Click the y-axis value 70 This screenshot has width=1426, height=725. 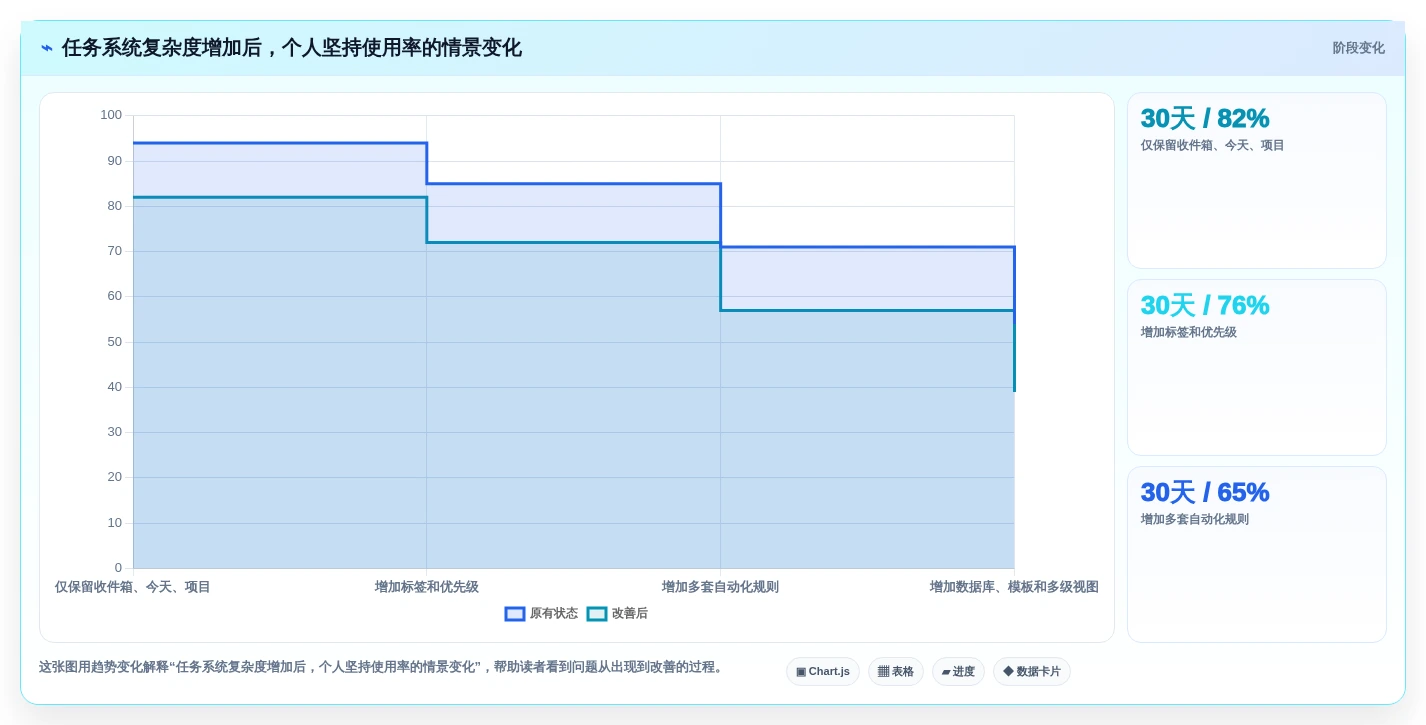[115, 251]
